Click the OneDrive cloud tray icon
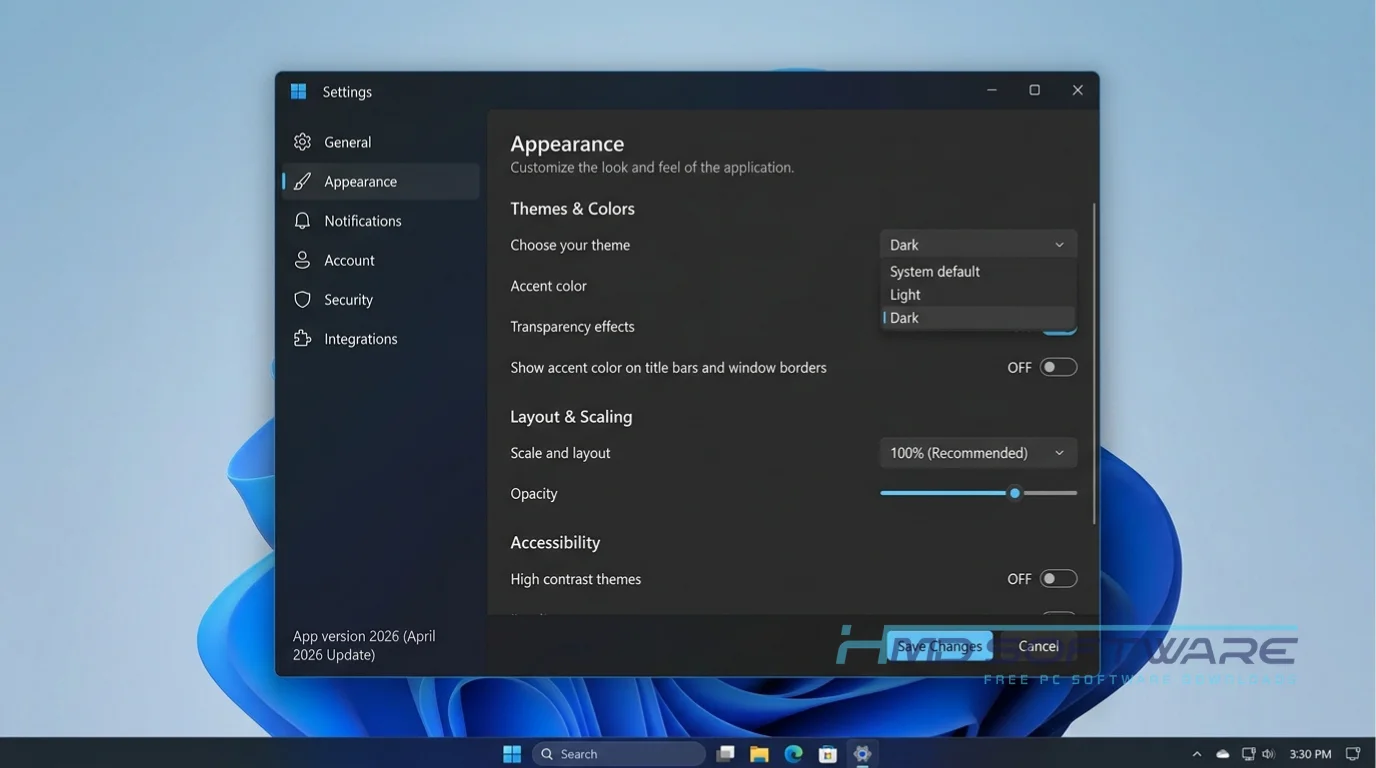The image size is (1376, 768). coord(1222,754)
